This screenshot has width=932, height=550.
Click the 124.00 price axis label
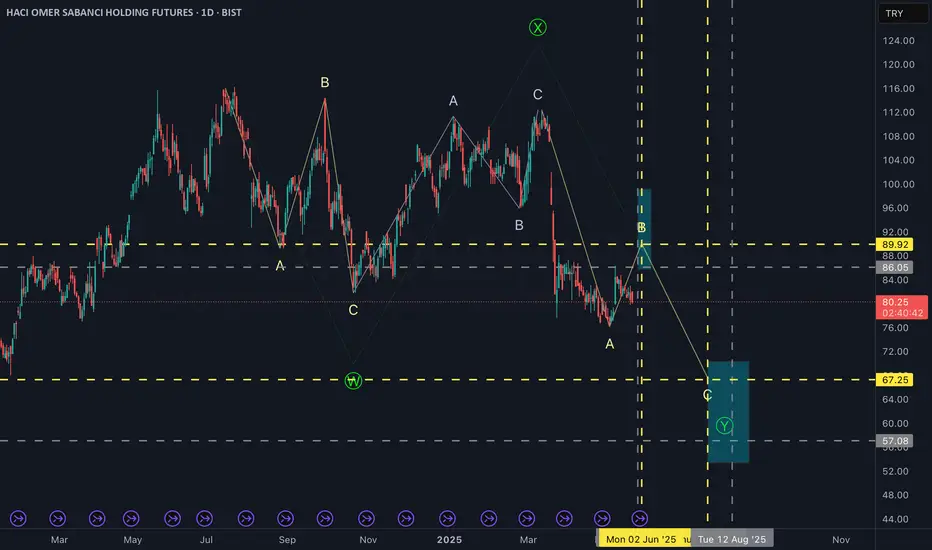898,40
